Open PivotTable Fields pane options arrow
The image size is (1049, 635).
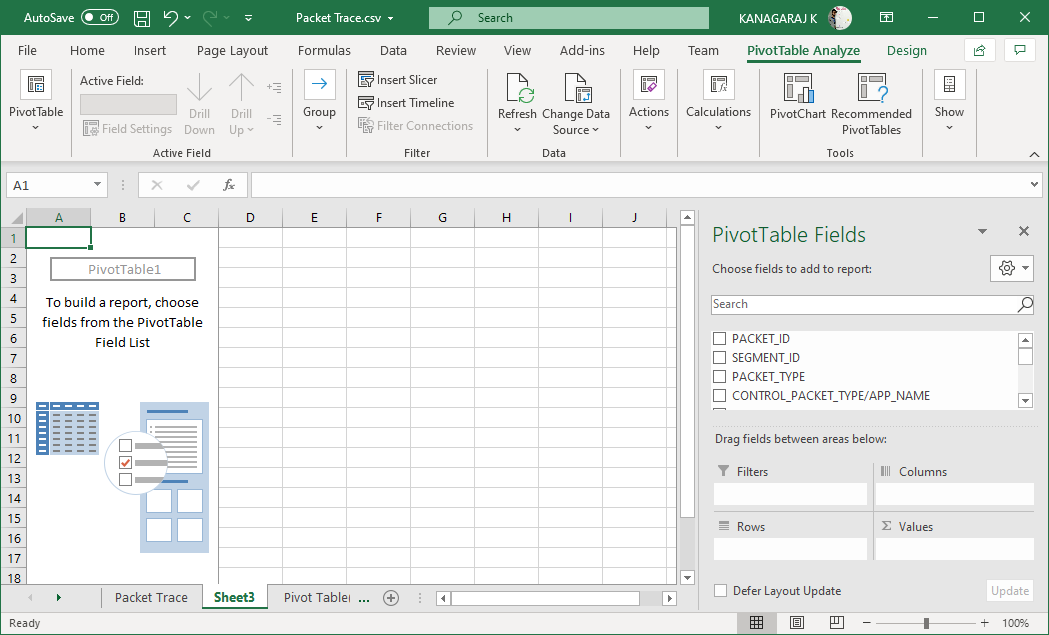click(982, 232)
